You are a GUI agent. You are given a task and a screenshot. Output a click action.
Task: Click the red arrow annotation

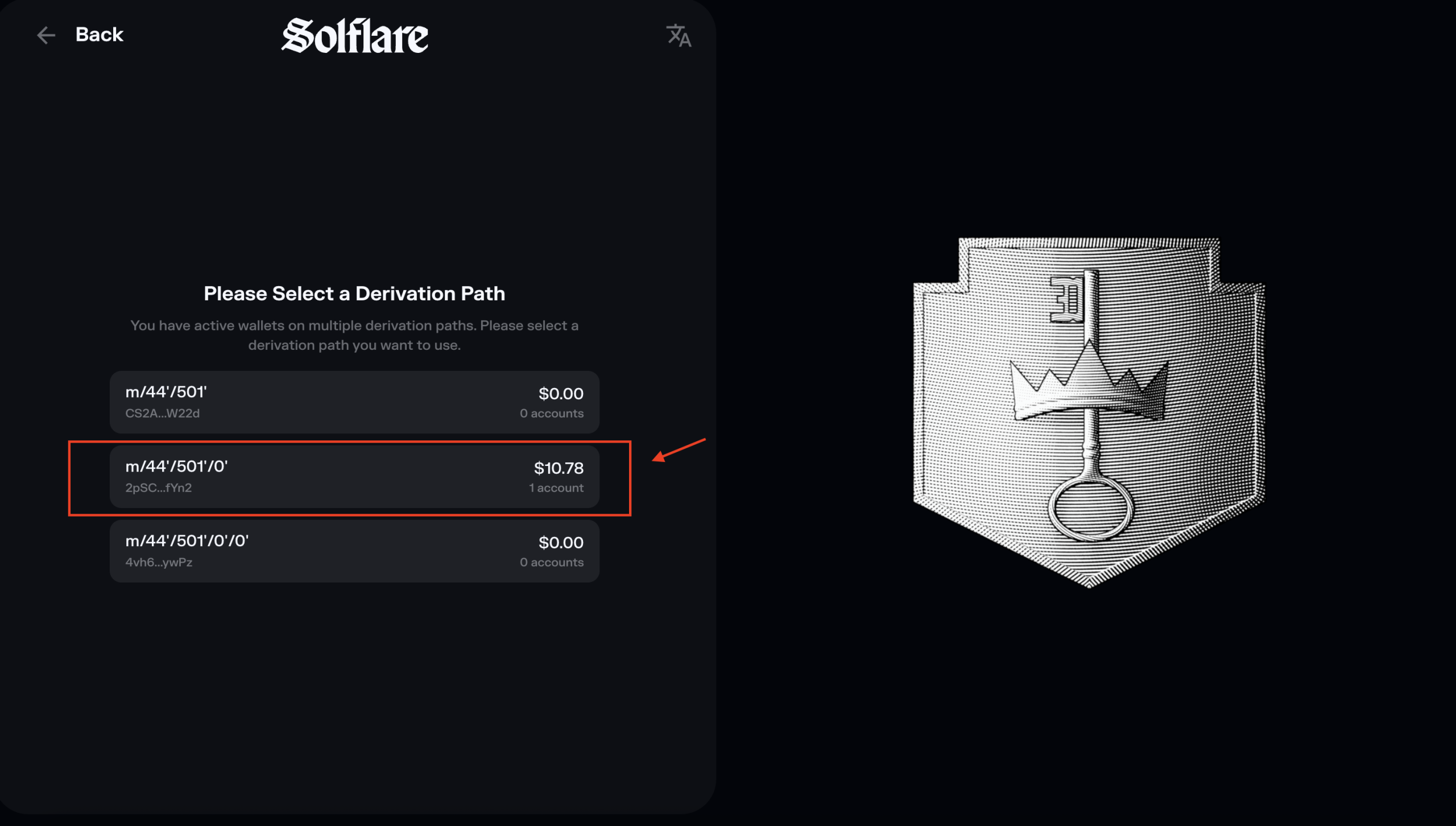tap(679, 449)
